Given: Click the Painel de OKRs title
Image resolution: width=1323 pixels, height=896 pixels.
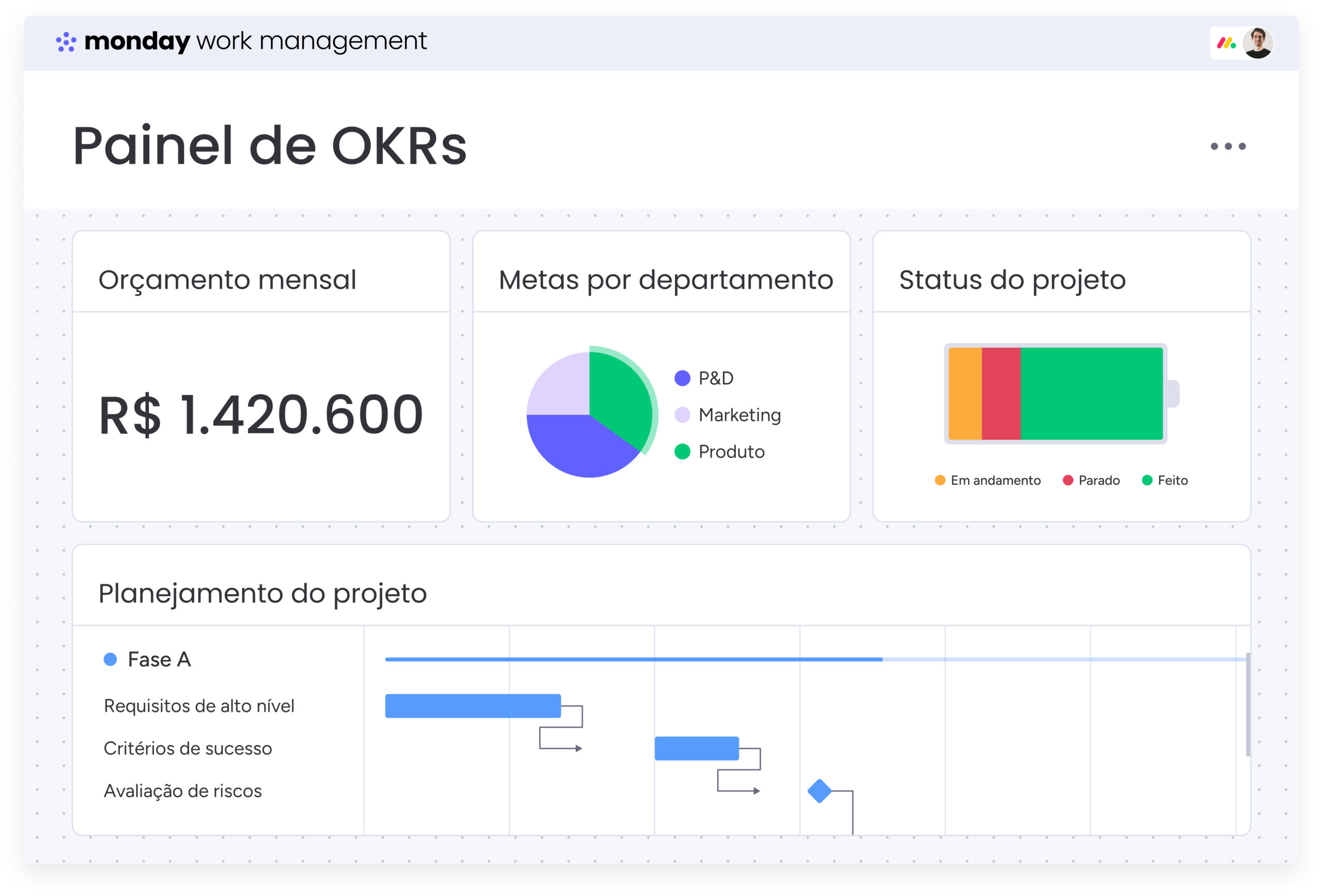Looking at the screenshot, I should 270,146.
